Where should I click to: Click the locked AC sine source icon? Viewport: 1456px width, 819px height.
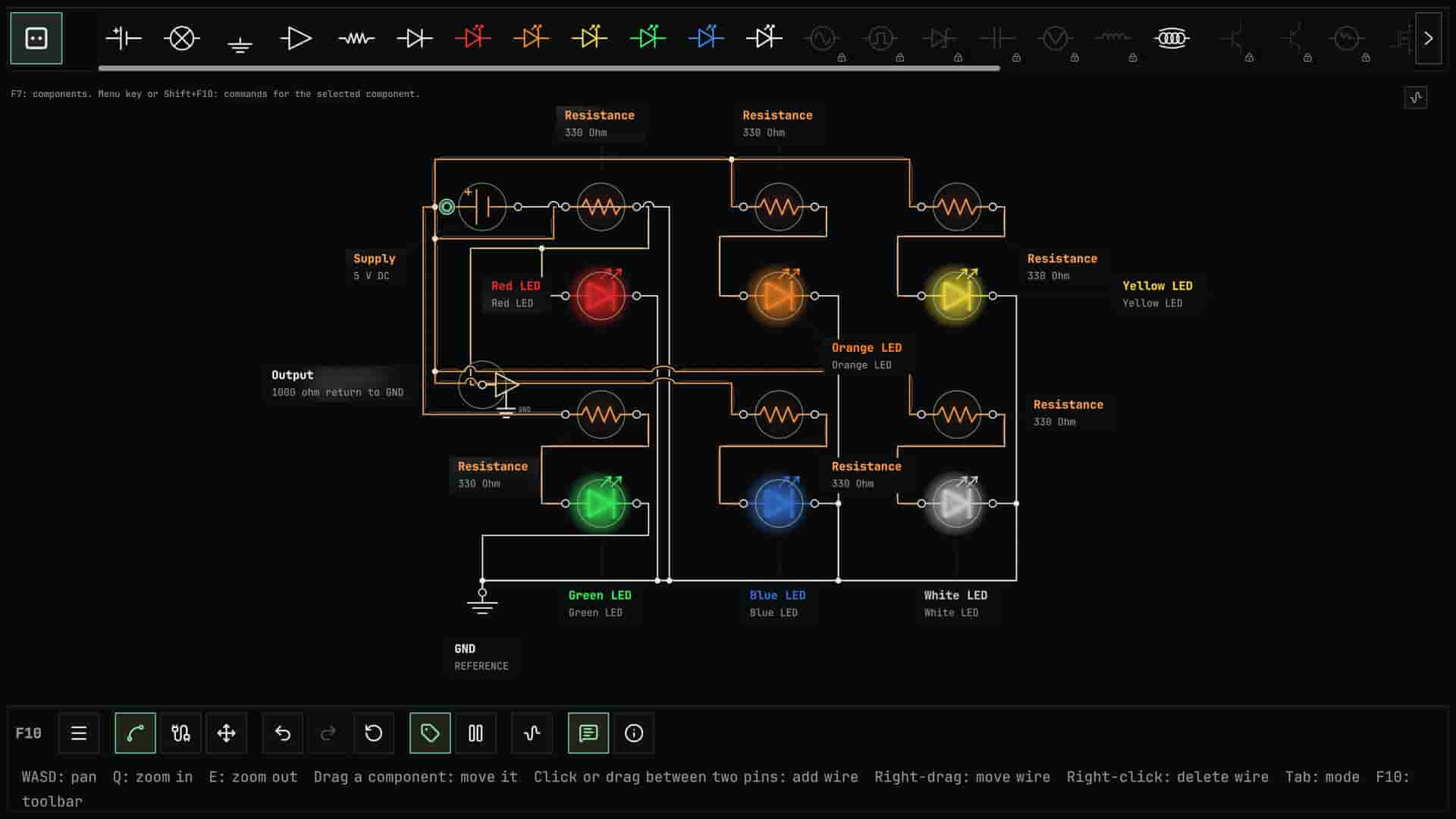point(823,38)
